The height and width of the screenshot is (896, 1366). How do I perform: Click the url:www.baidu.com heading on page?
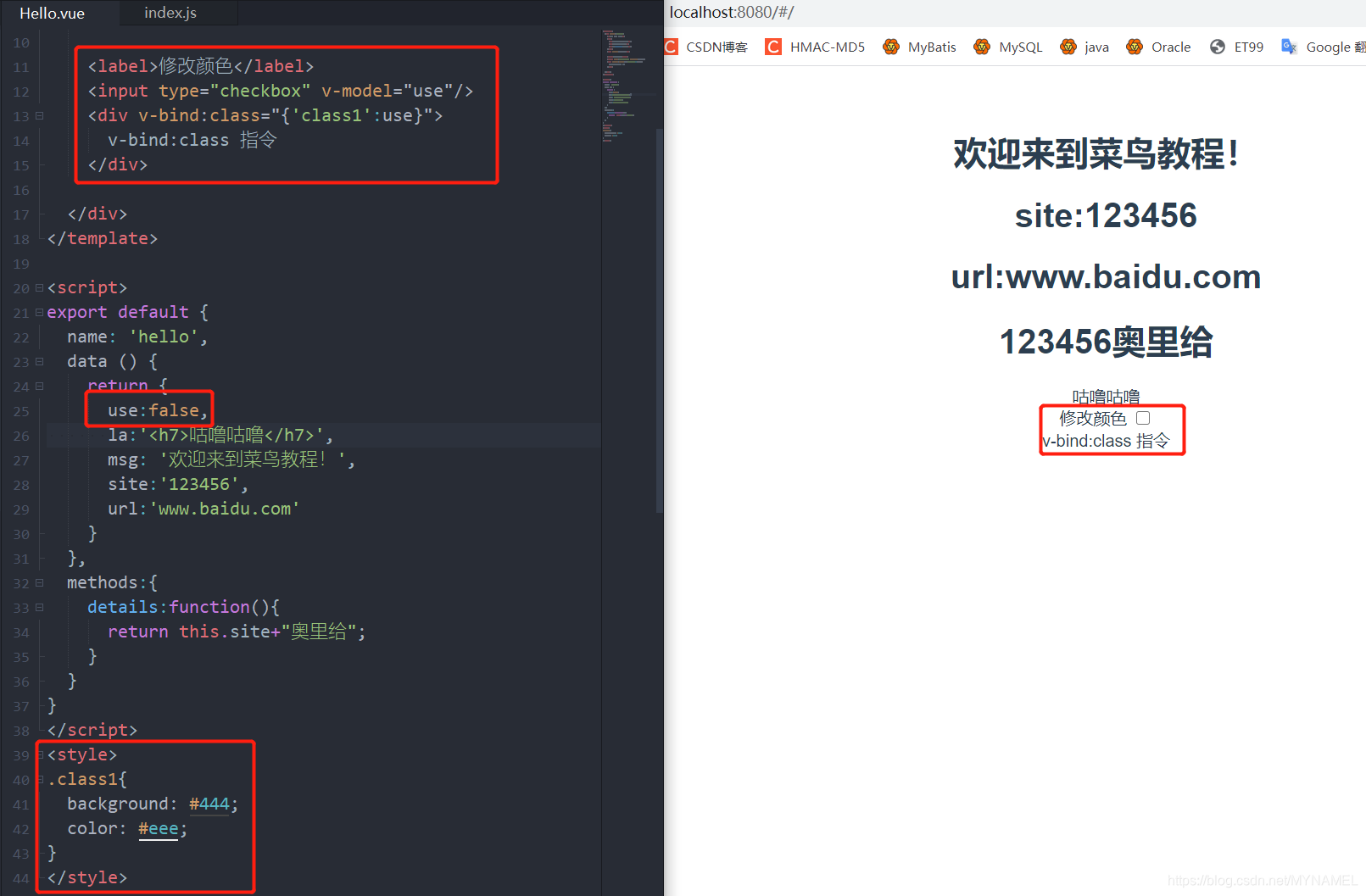[1106, 277]
